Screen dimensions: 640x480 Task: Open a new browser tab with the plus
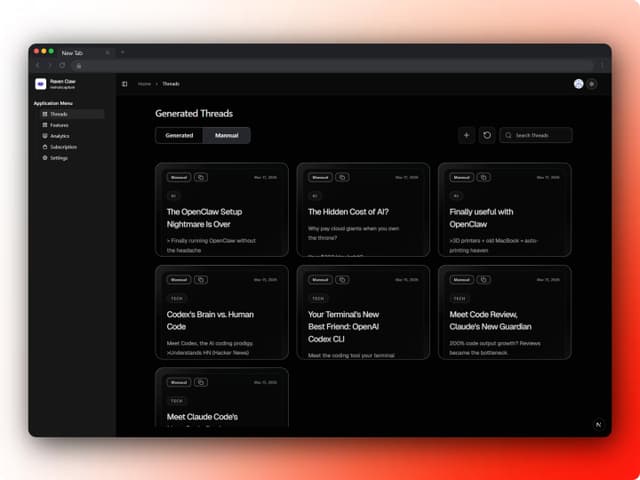click(x=122, y=52)
